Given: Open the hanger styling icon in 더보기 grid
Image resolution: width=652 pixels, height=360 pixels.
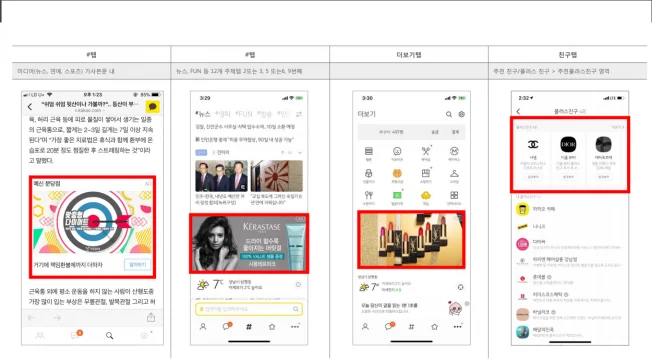Looking at the screenshot, I should click(x=454, y=173).
